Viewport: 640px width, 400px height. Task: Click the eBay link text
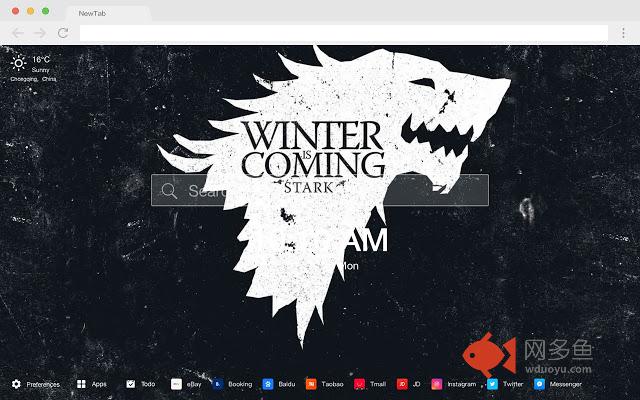[194, 384]
